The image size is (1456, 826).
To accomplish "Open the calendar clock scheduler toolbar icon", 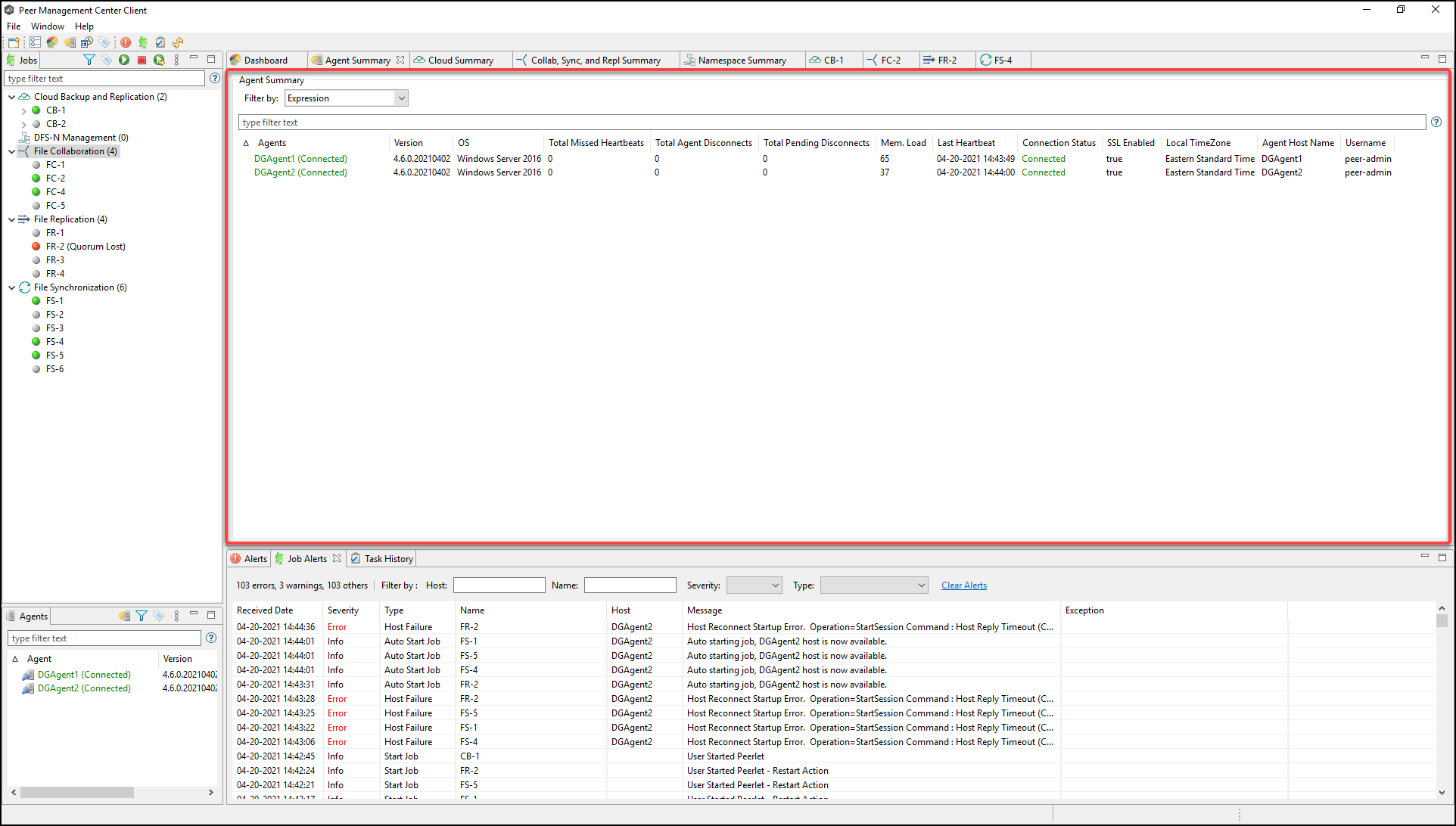I will pyautogui.click(x=87, y=42).
